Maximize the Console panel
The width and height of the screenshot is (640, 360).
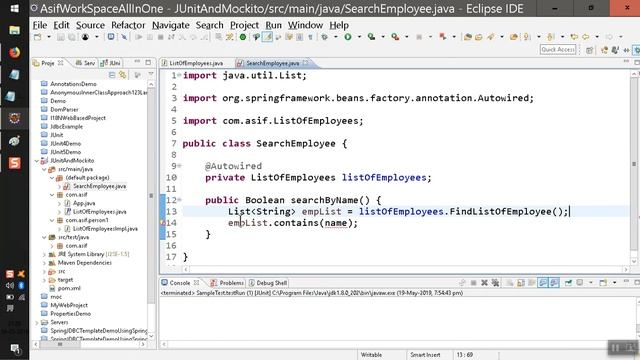tap(636, 282)
